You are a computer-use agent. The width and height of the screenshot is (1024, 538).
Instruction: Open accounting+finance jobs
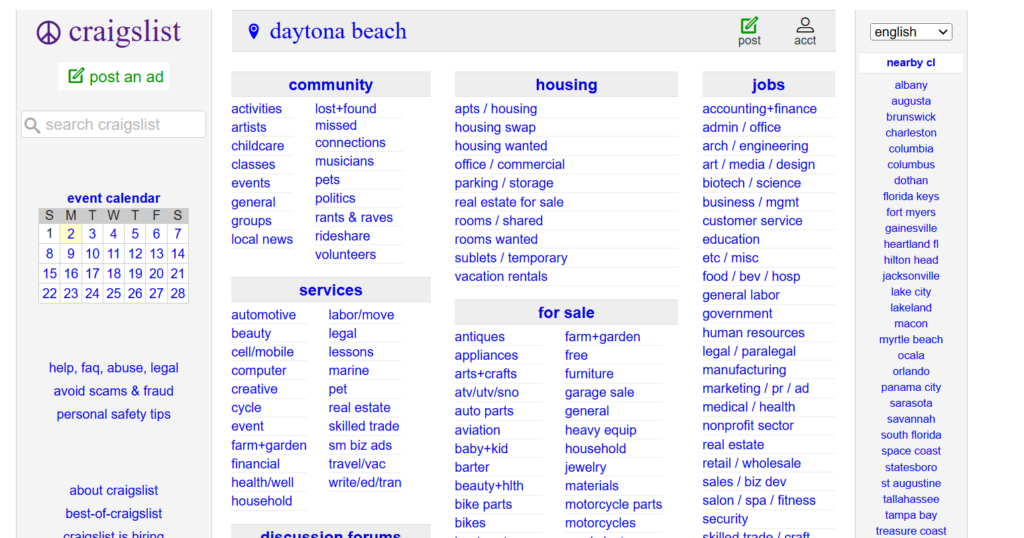click(760, 109)
